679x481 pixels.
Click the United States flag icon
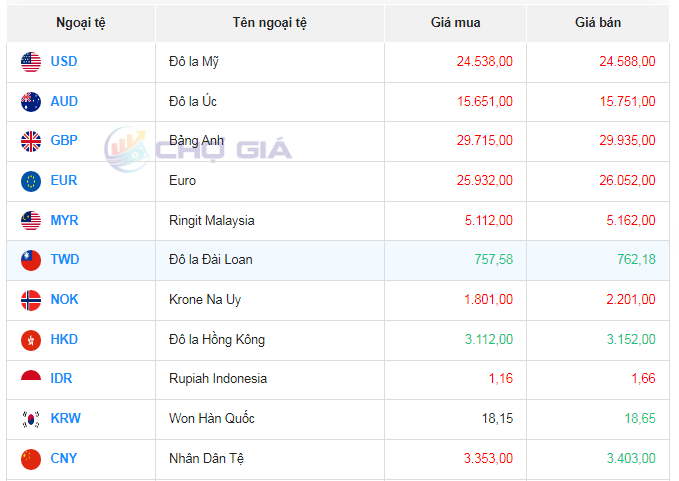point(31,62)
